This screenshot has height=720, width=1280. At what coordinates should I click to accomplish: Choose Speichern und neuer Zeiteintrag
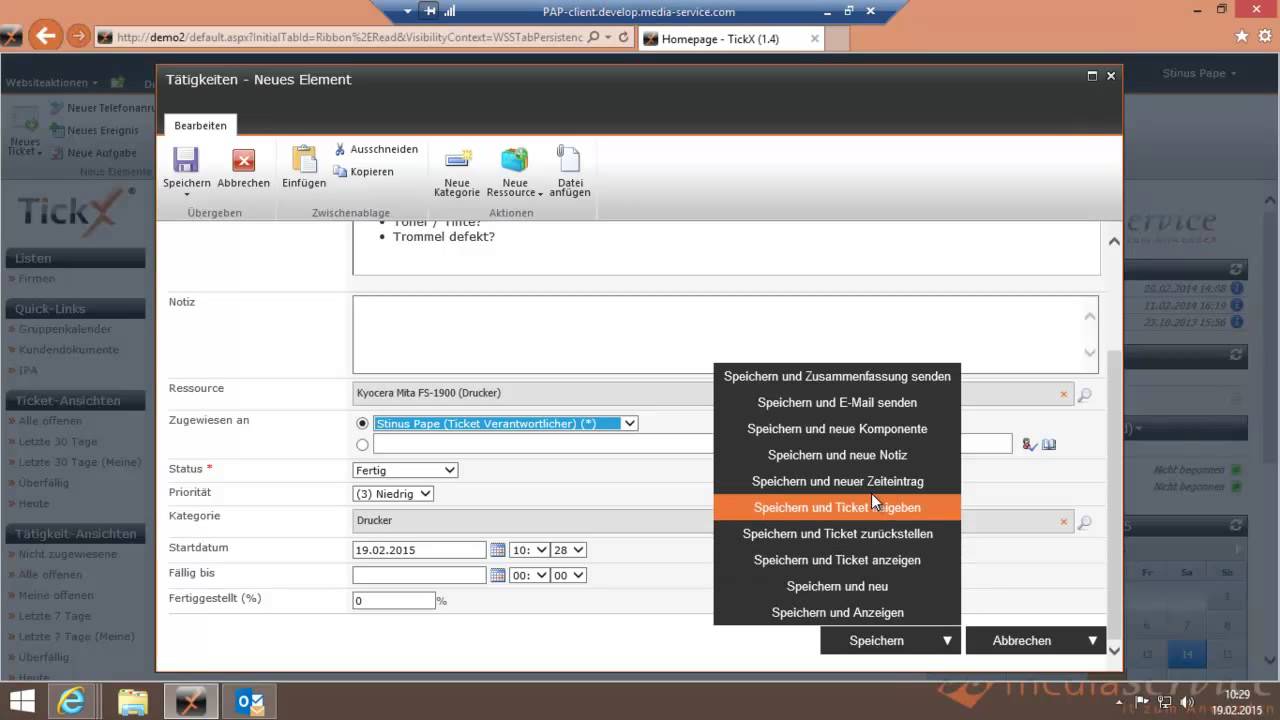[837, 481]
